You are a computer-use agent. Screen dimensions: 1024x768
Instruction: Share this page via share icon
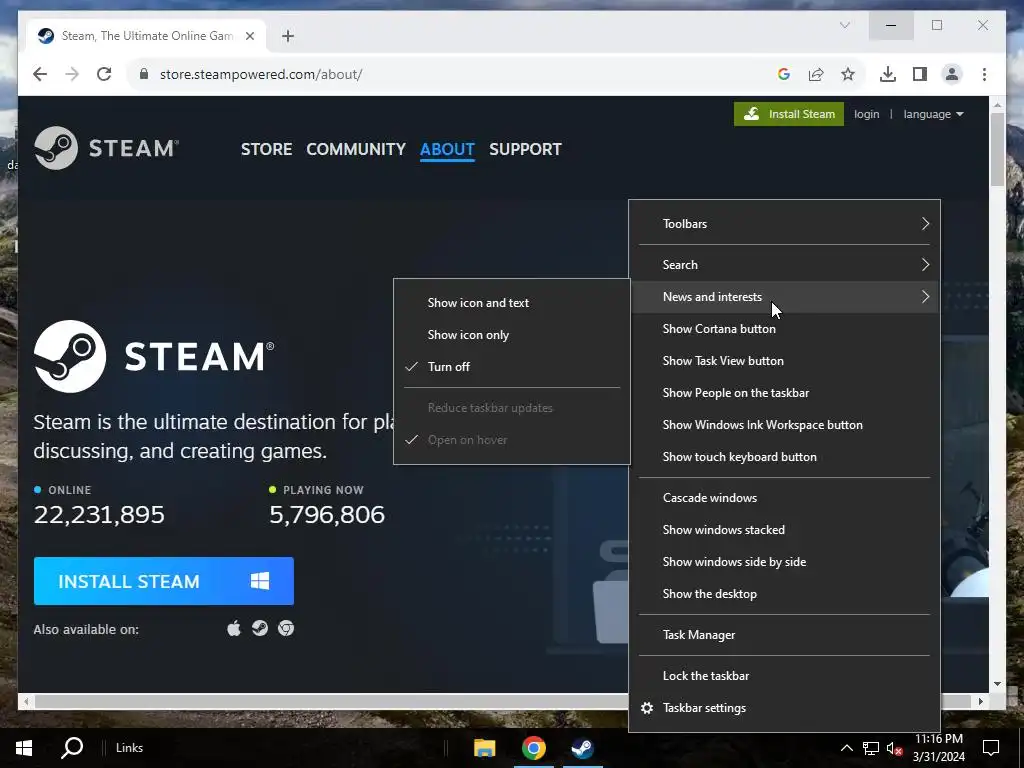click(x=816, y=74)
